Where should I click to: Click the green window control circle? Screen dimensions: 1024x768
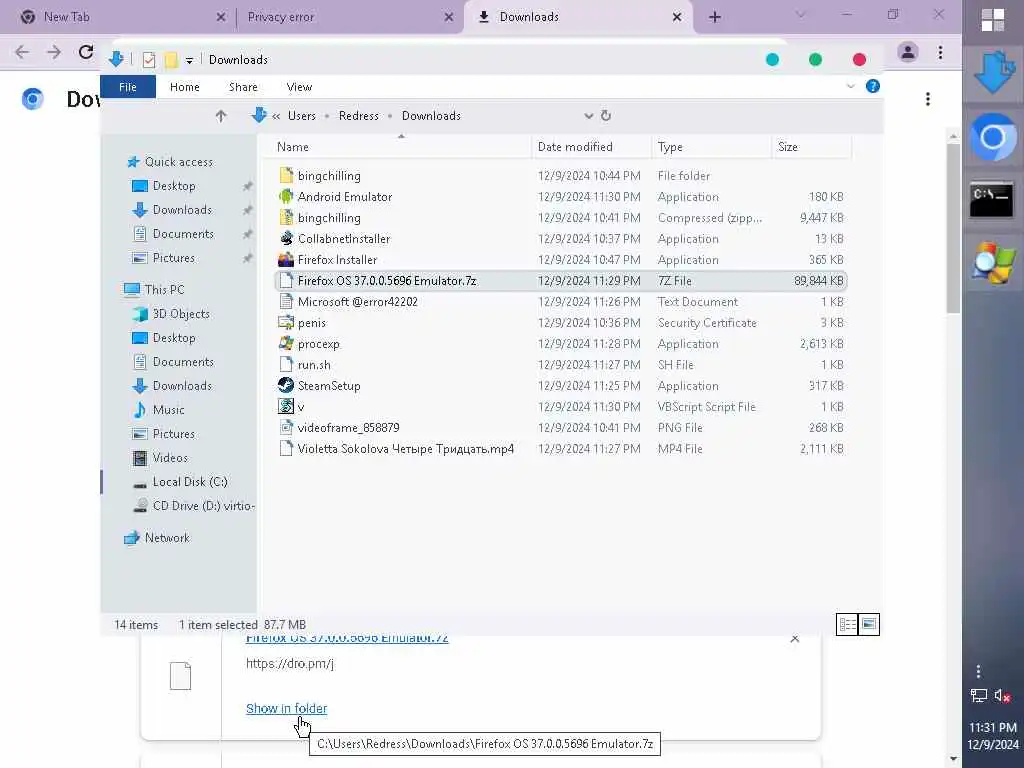coord(816,59)
